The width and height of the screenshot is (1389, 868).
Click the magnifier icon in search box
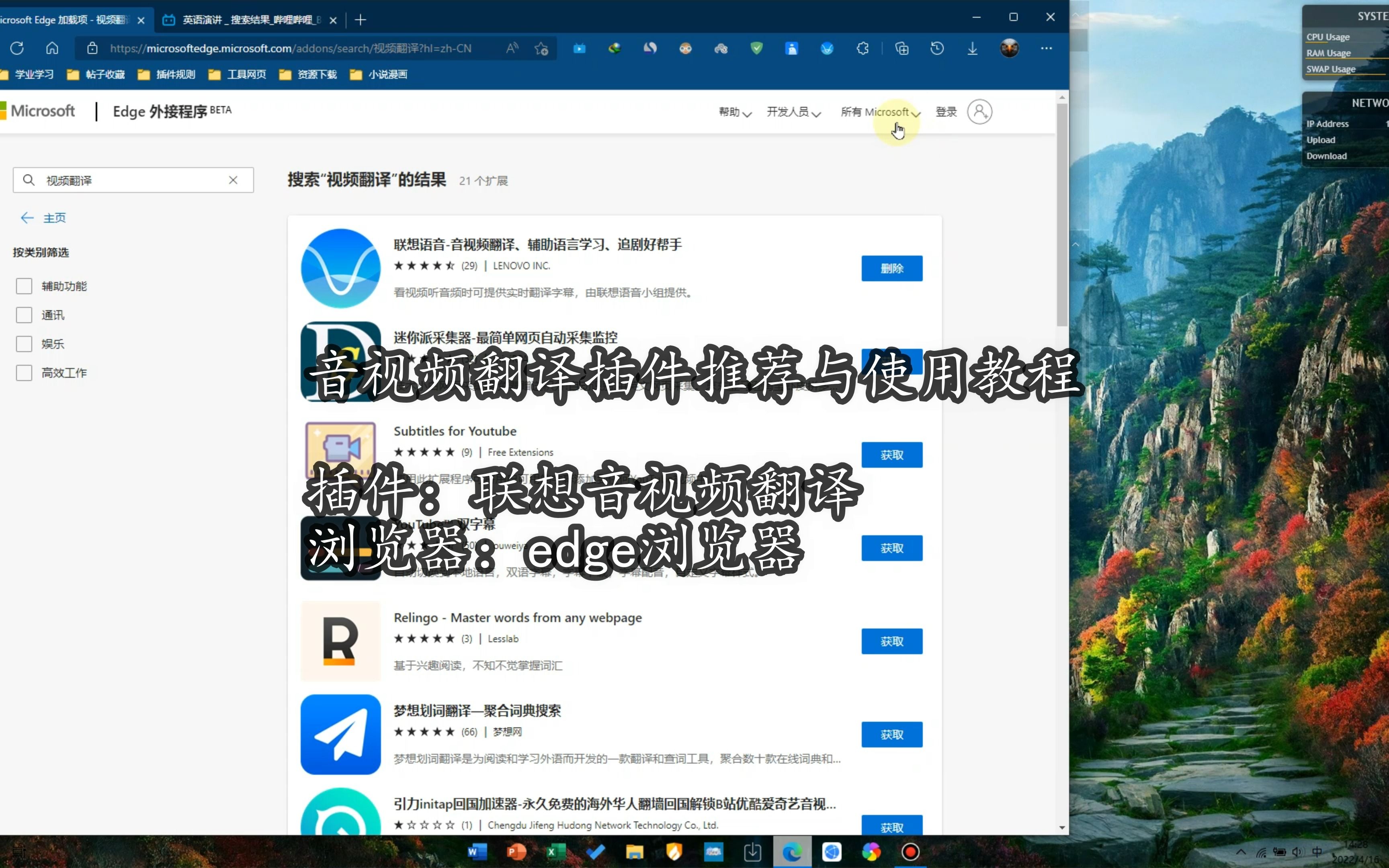click(29, 180)
